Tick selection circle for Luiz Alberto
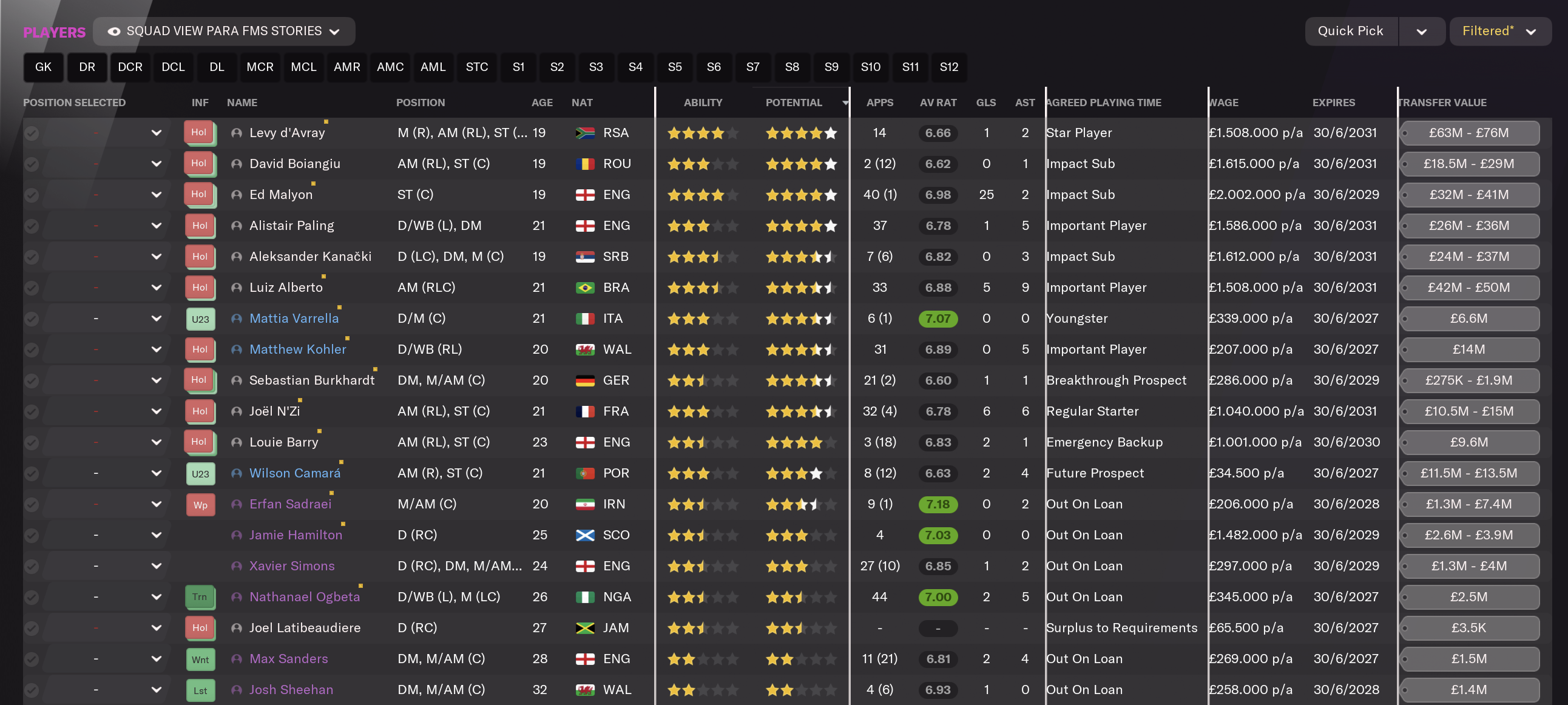This screenshot has height=705, width=1568. point(32,288)
